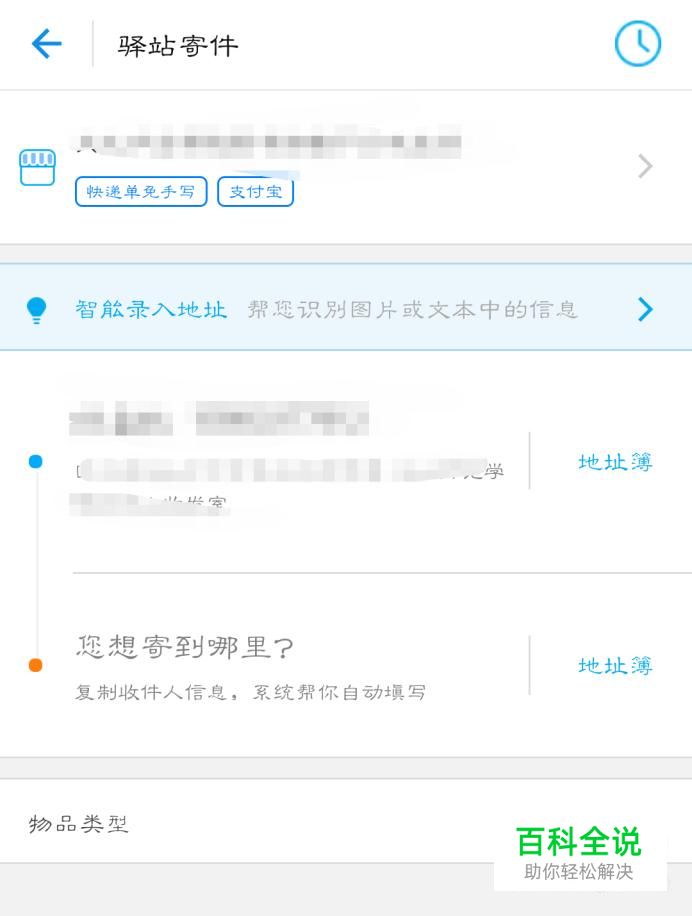Tap the blurred sender address text
692x916 pixels.
point(286,486)
